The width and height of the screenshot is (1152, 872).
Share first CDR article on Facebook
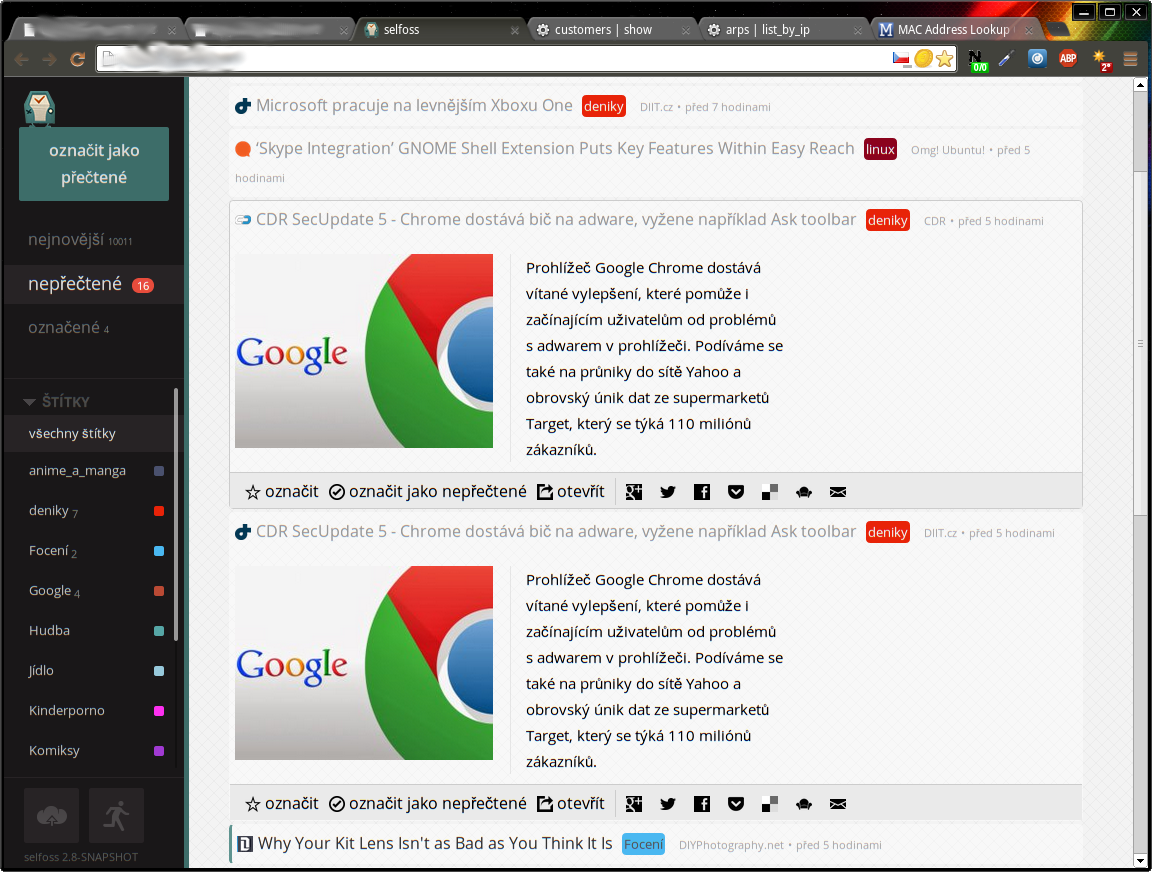coord(702,492)
